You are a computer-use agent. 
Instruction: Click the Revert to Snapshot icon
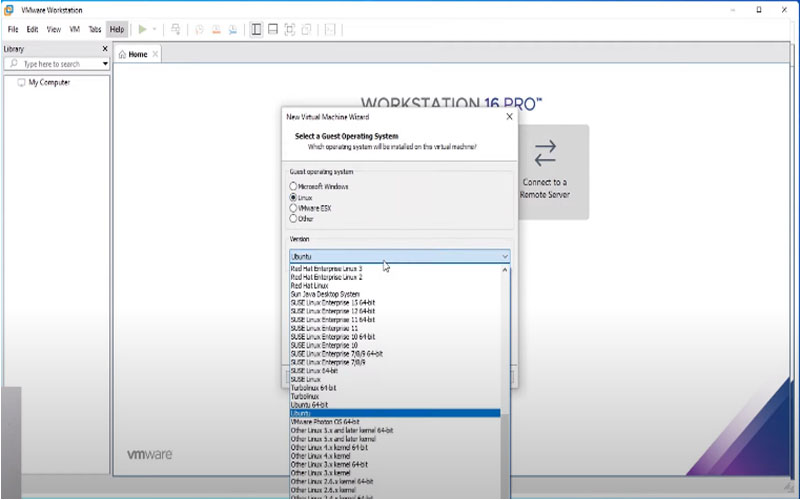[x=216, y=30]
